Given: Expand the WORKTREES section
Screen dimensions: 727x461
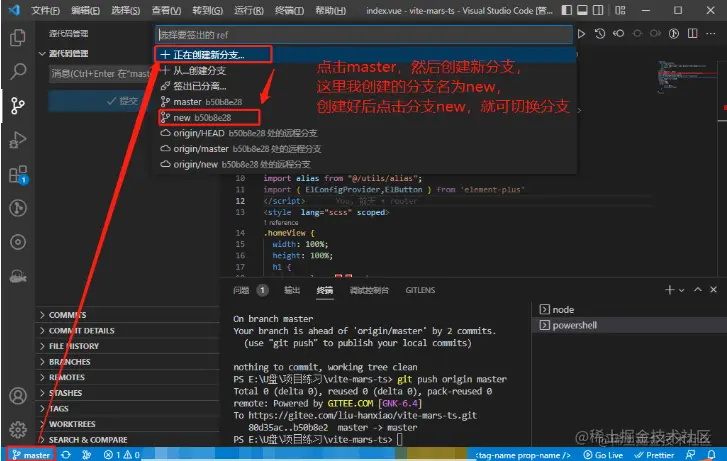Looking at the screenshot, I should coord(128,424).
